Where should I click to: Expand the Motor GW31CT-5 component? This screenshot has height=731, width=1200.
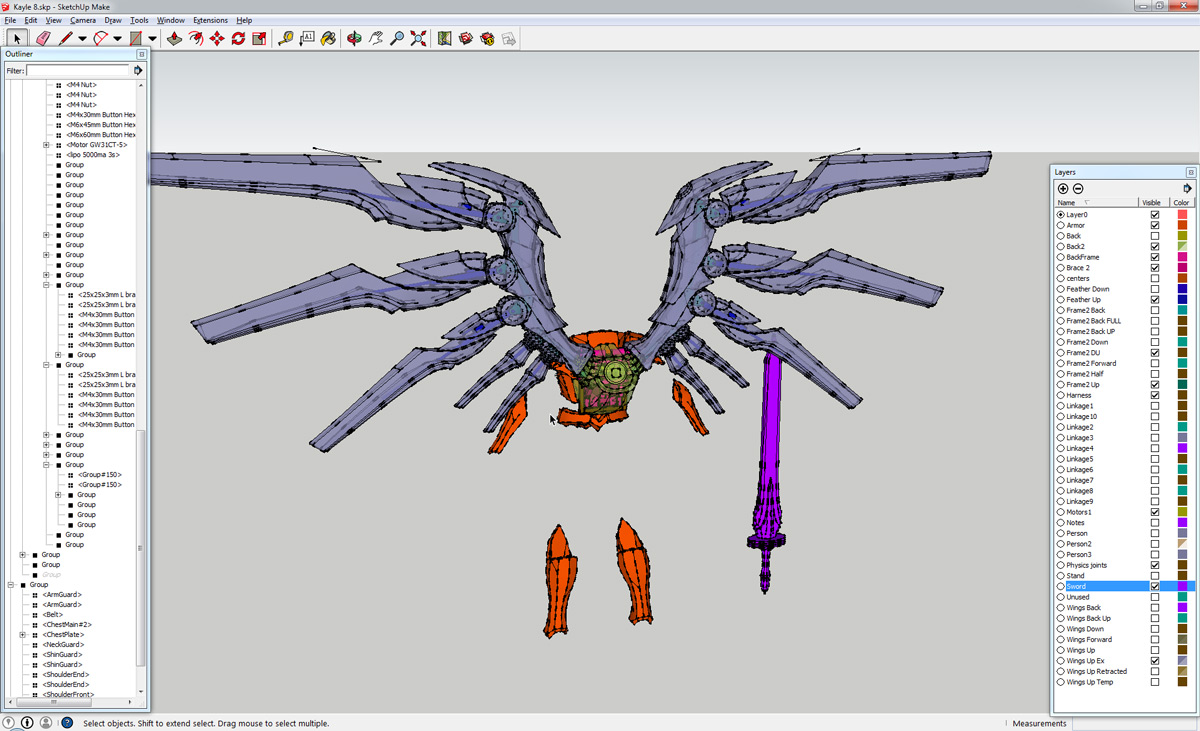(46, 145)
